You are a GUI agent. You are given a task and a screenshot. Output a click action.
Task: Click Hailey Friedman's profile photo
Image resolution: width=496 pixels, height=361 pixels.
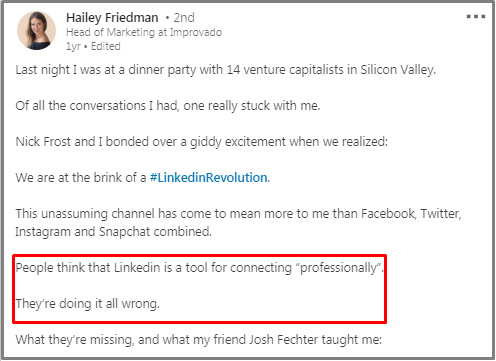36,30
